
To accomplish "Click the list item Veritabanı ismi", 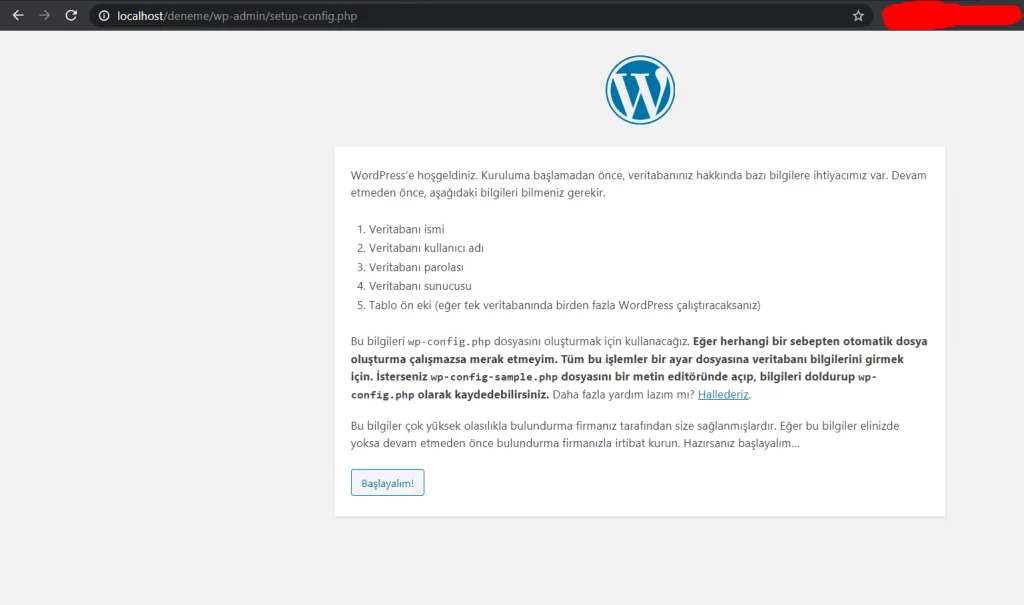I will tap(406, 229).
